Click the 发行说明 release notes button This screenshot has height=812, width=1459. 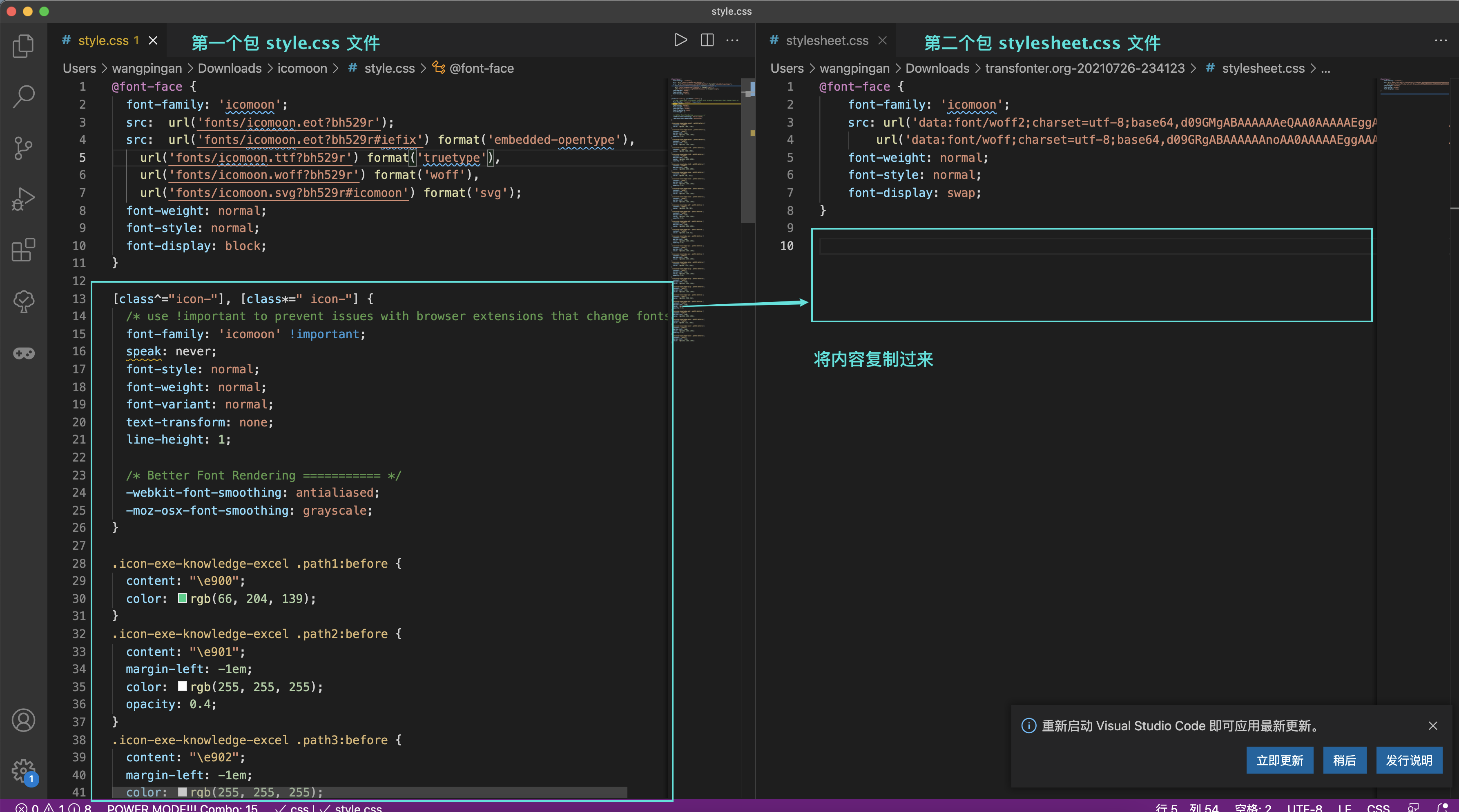pos(1409,760)
